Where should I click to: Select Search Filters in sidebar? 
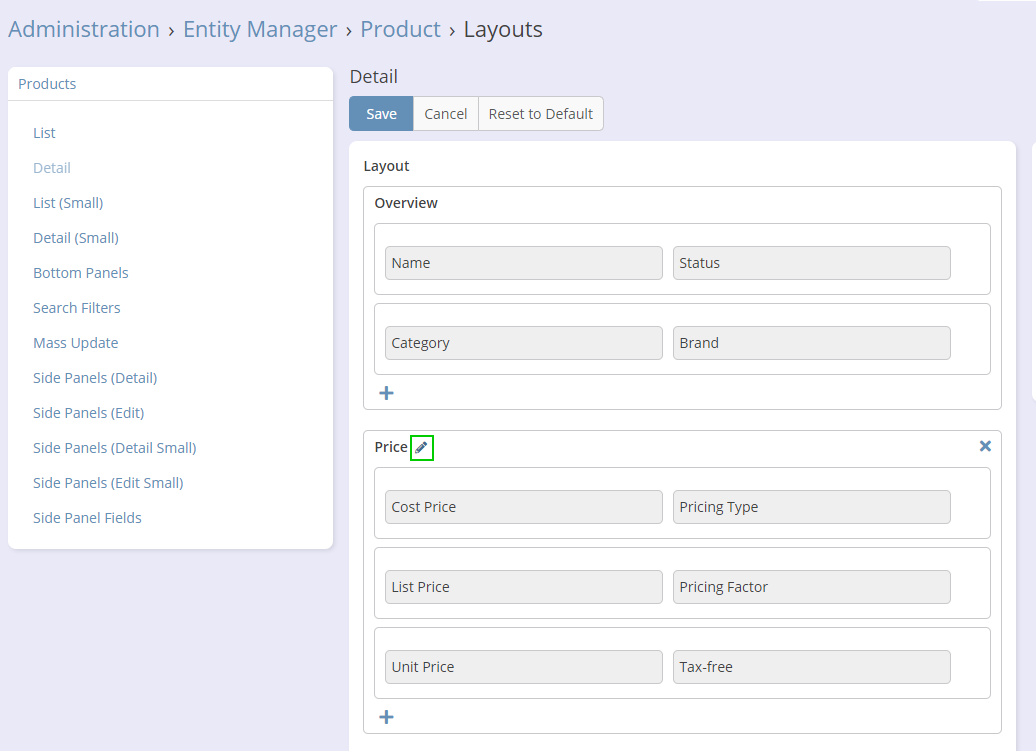point(77,308)
